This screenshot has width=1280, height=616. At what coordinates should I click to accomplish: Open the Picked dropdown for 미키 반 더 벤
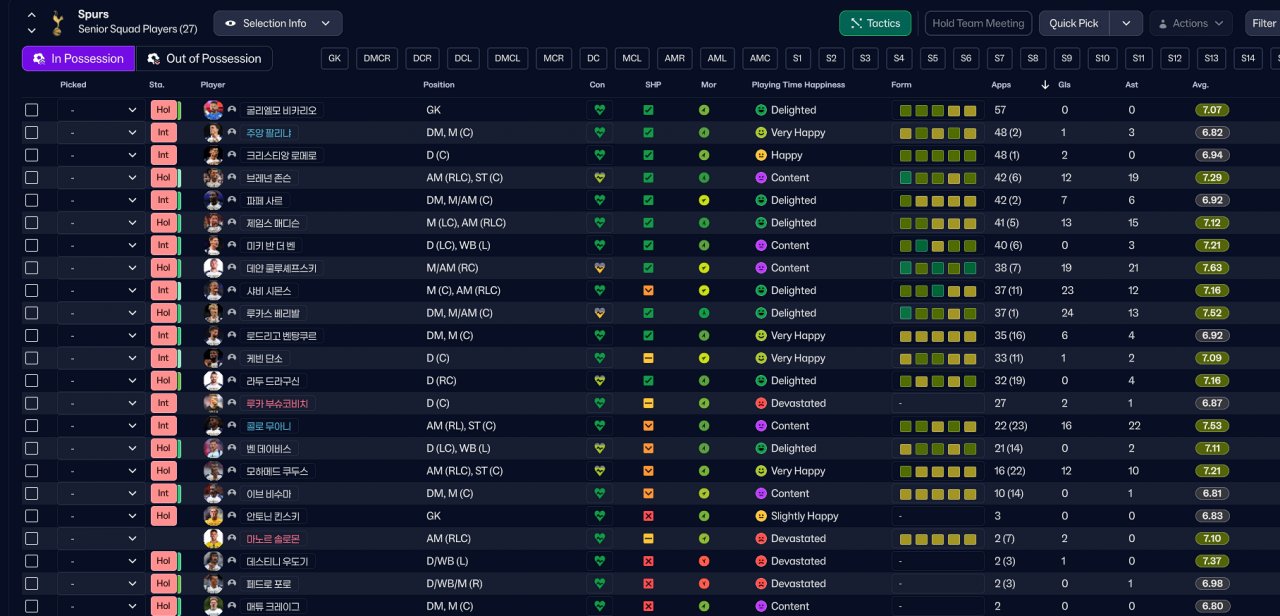[x=99, y=245]
